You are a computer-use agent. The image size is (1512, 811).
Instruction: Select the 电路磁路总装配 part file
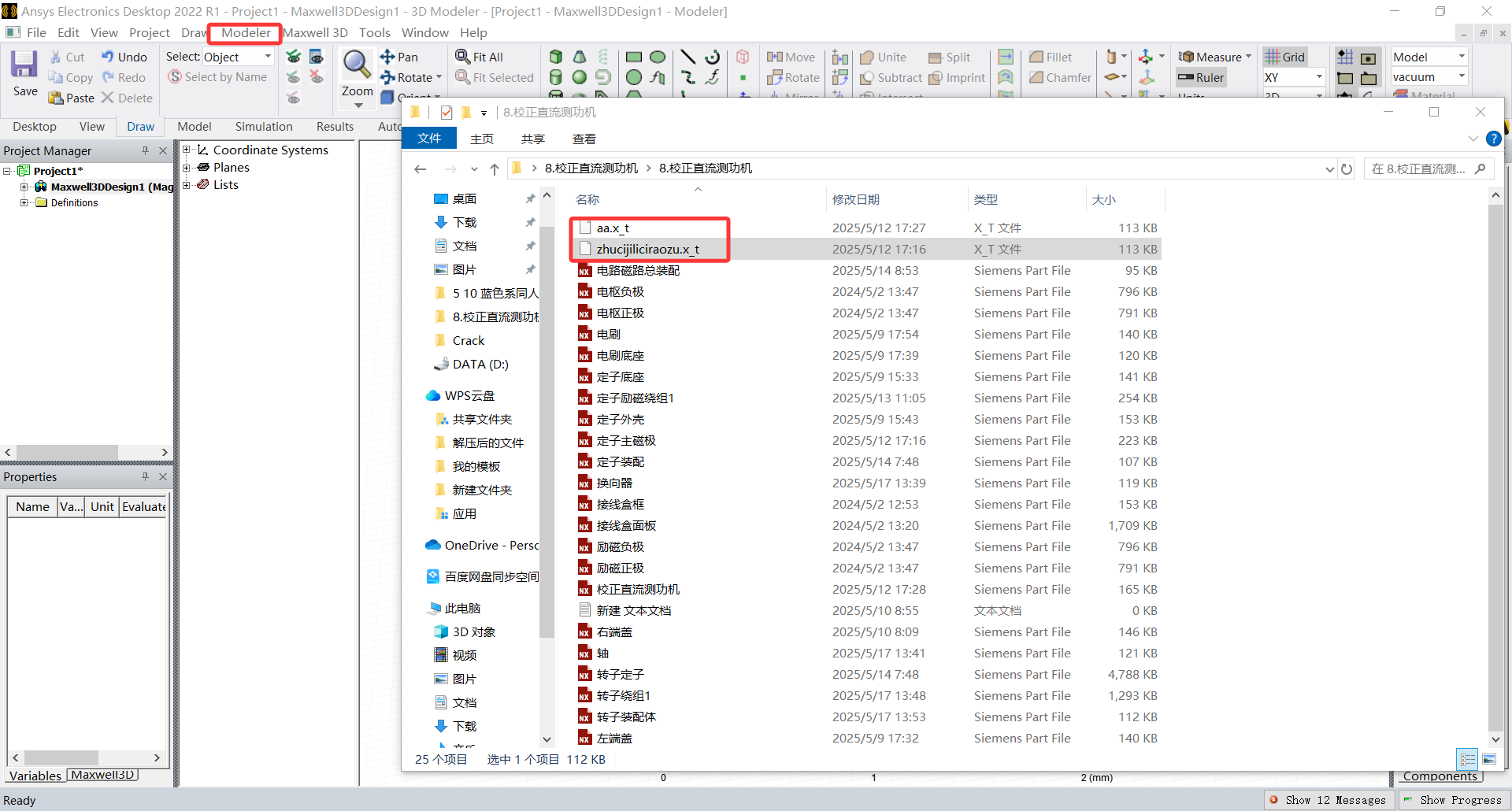pos(638,270)
